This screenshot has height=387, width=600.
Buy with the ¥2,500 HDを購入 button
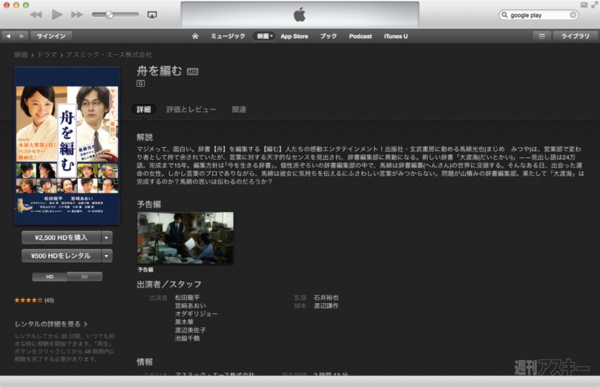(x=61, y=238)
